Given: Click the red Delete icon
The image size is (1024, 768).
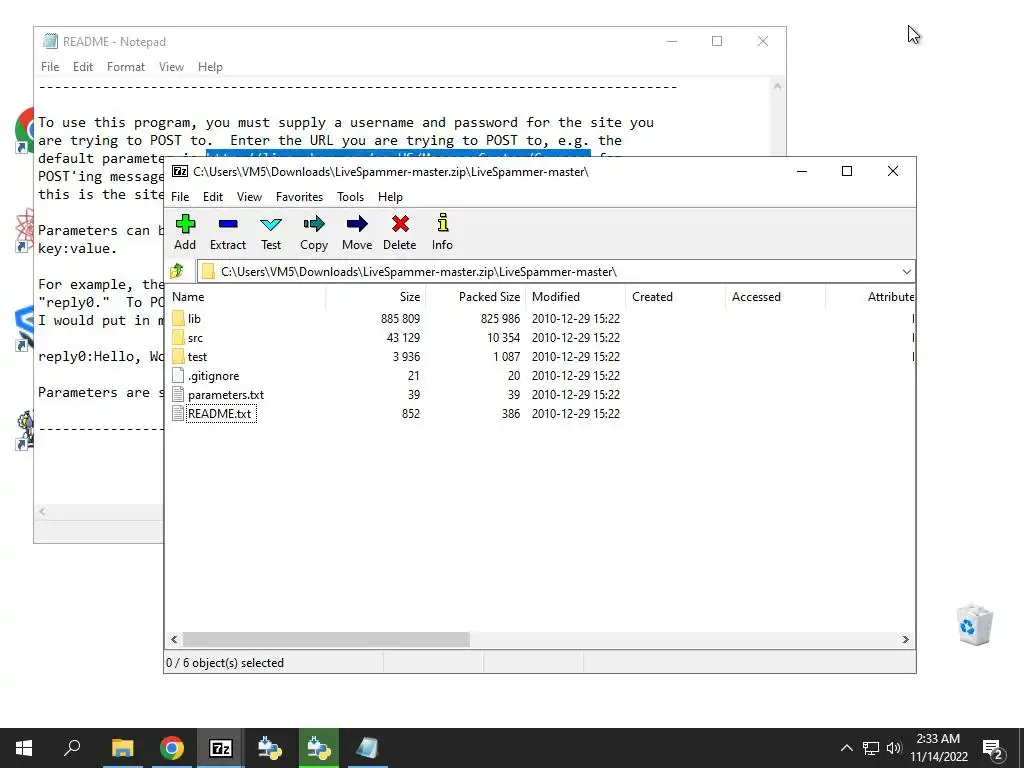Looking at the screenshot, I should click(x=400, y=224).
